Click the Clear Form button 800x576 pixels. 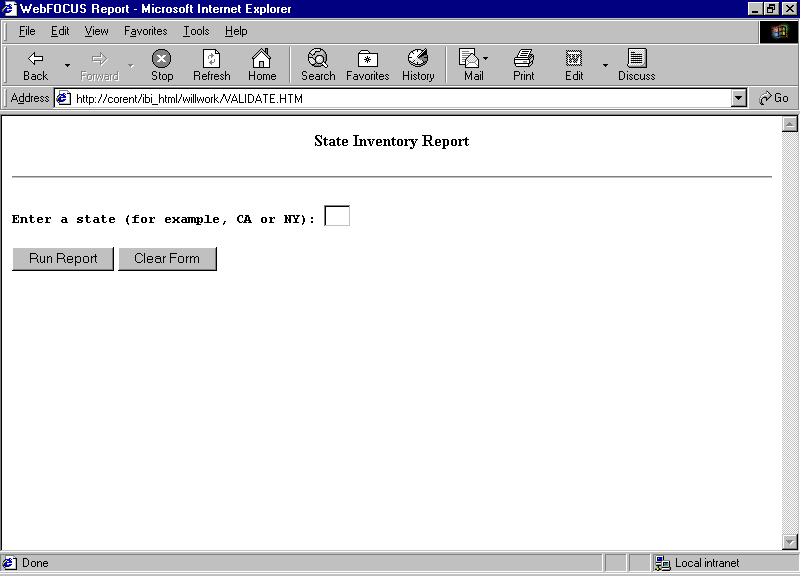click(167, 259)
